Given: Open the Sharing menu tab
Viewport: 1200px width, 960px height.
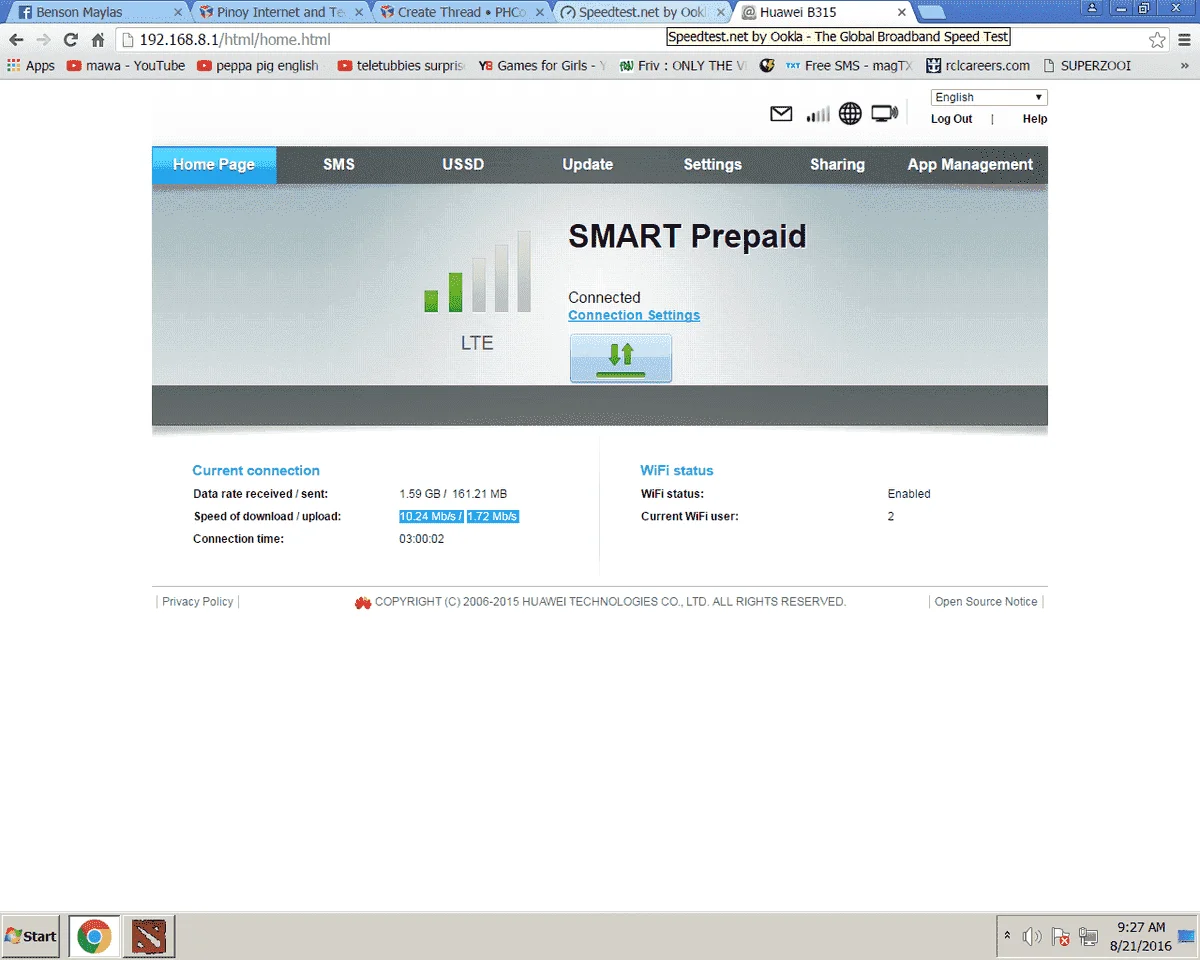Looking at the screenshot, I should tap(837, 165).
